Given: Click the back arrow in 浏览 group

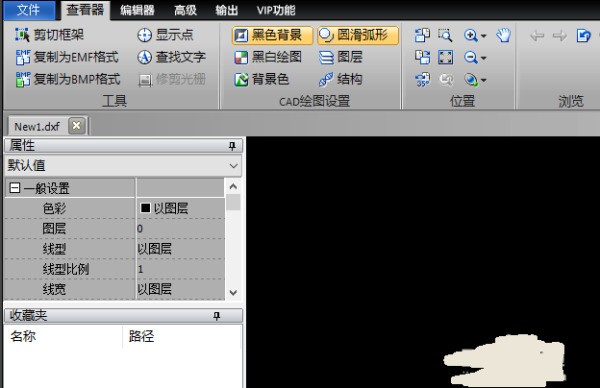Looking at the screenshot, I should [537, 36].
